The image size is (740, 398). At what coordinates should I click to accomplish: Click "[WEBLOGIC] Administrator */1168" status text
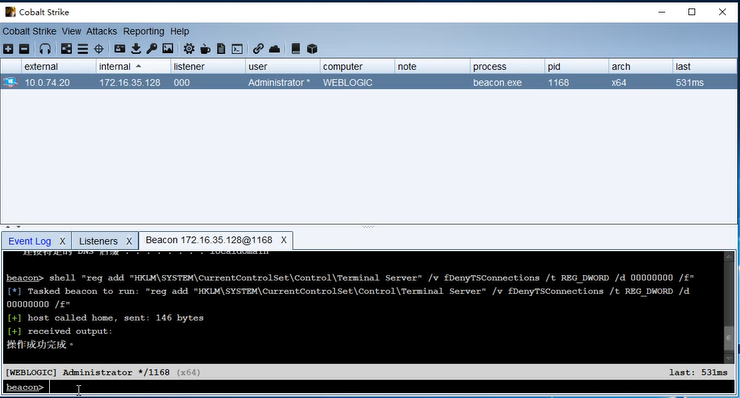87,373
